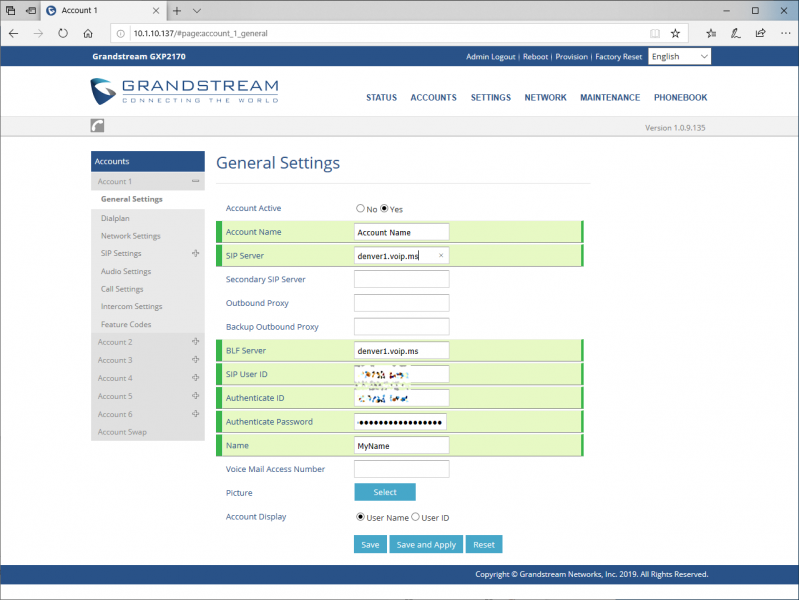Expand SIP Settings submenu

pos(195,253)
